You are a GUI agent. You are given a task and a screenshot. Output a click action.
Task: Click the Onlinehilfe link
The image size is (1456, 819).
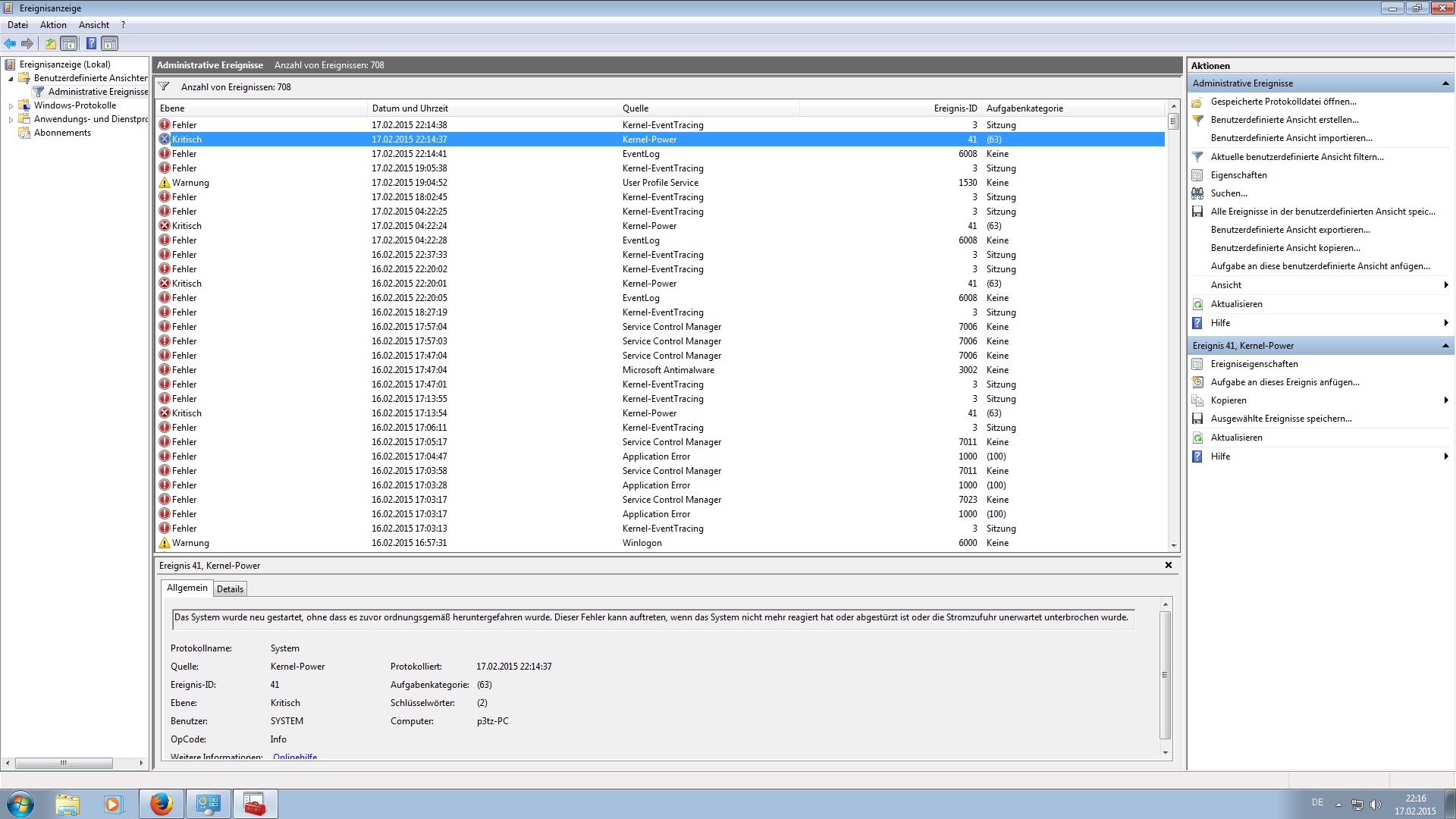(295, 757)
